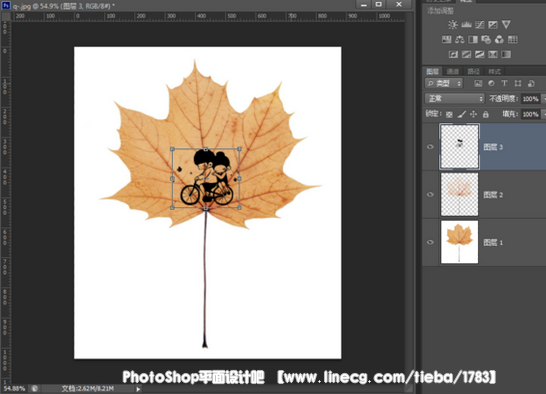Filter layers by shape layers
The height and width of the screenshot is (394, 546).
coord(518,84)
